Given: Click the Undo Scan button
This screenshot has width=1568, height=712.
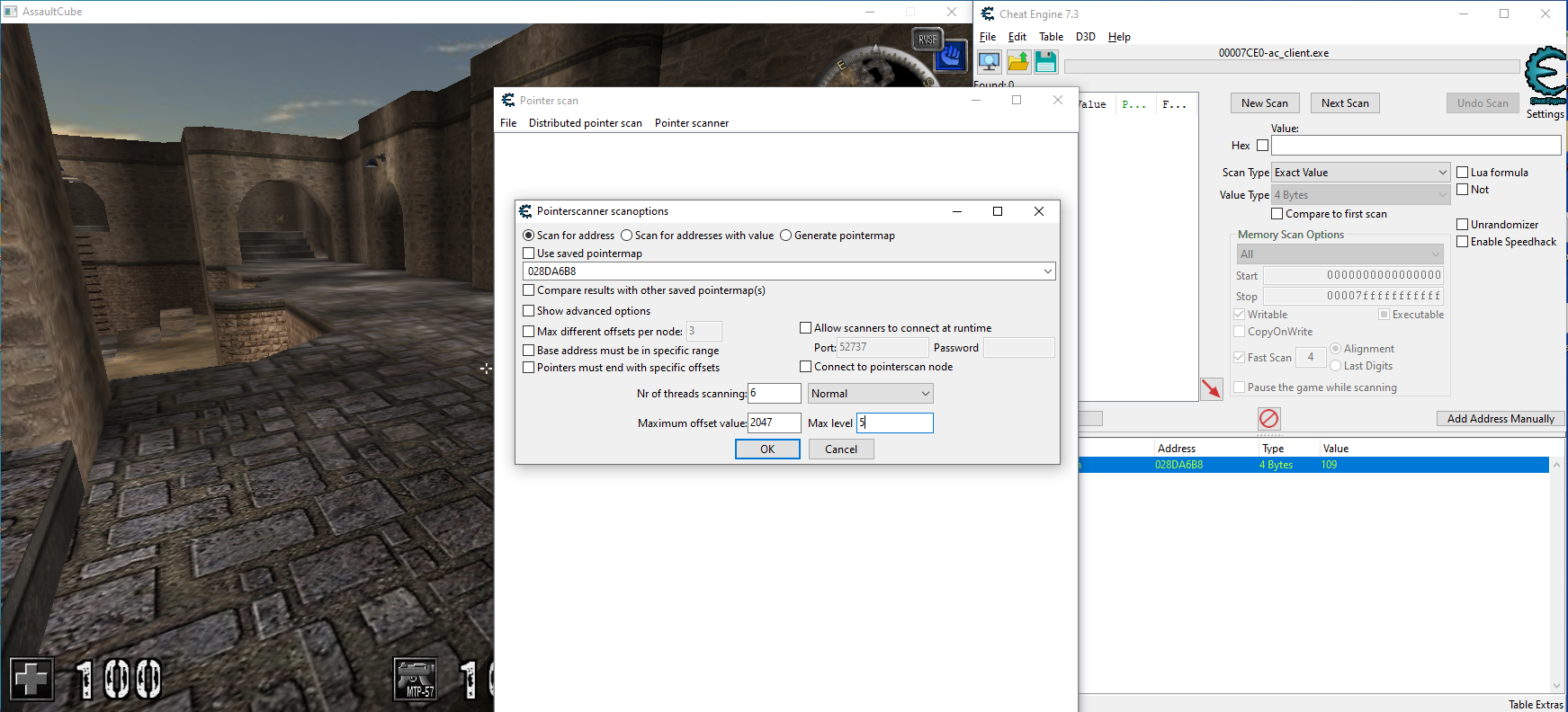Looking at the screenshot, I should [1483, 103].
